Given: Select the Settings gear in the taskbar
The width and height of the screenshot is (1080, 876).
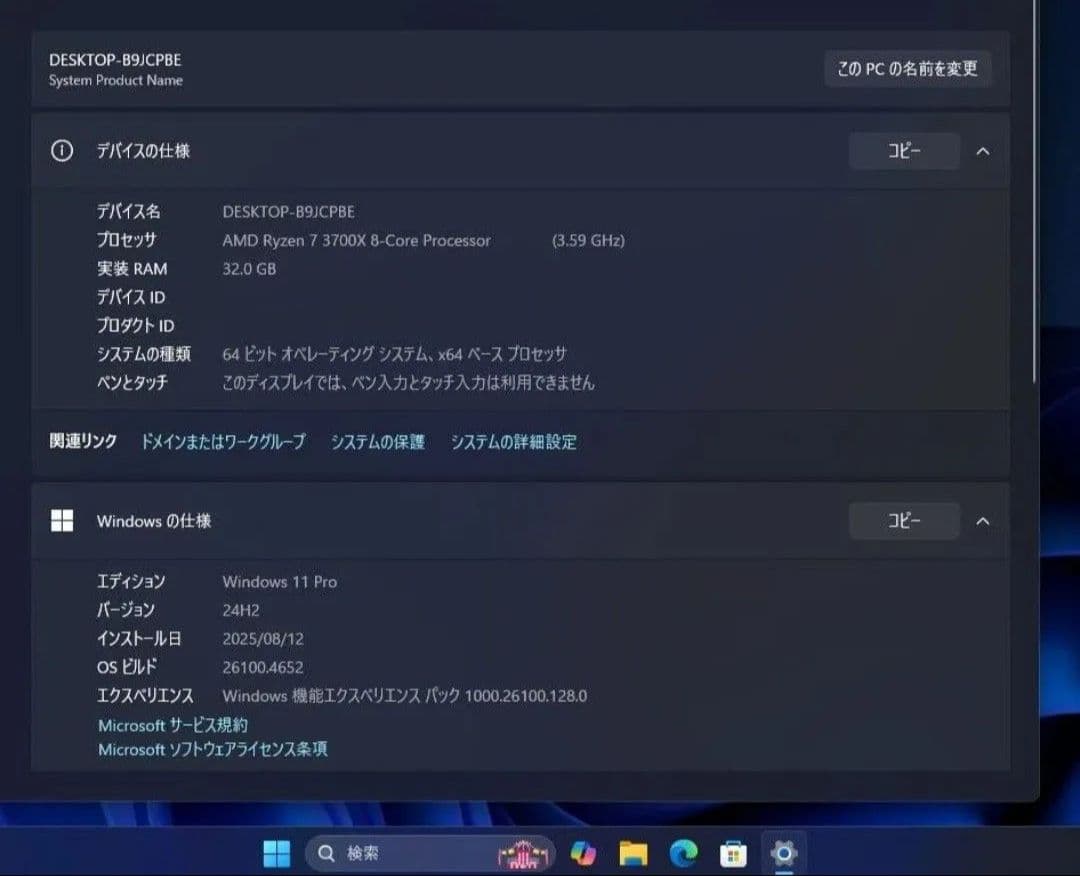Looking at the screenshot, I should (x=784, y=854).
